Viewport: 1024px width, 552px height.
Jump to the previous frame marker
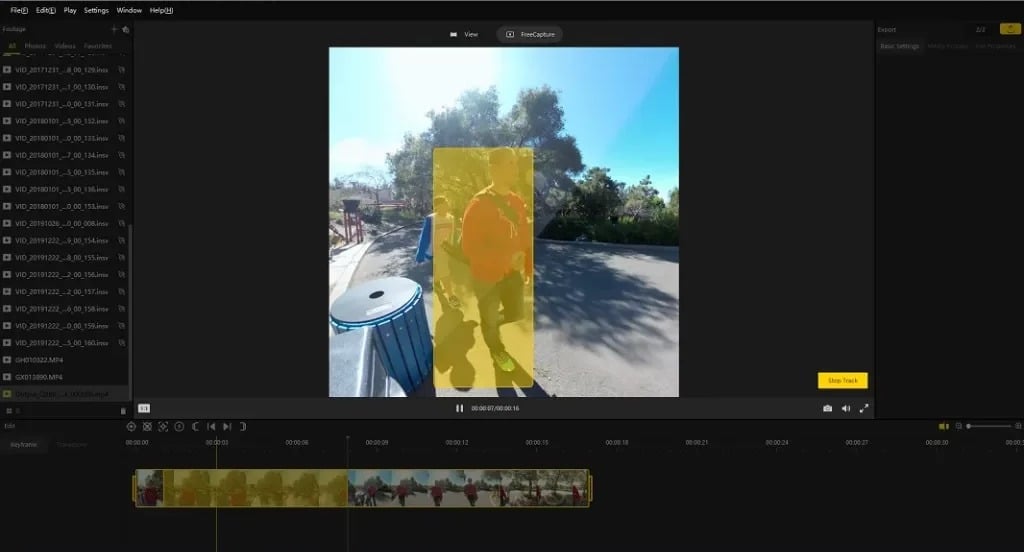pos(211,427)
